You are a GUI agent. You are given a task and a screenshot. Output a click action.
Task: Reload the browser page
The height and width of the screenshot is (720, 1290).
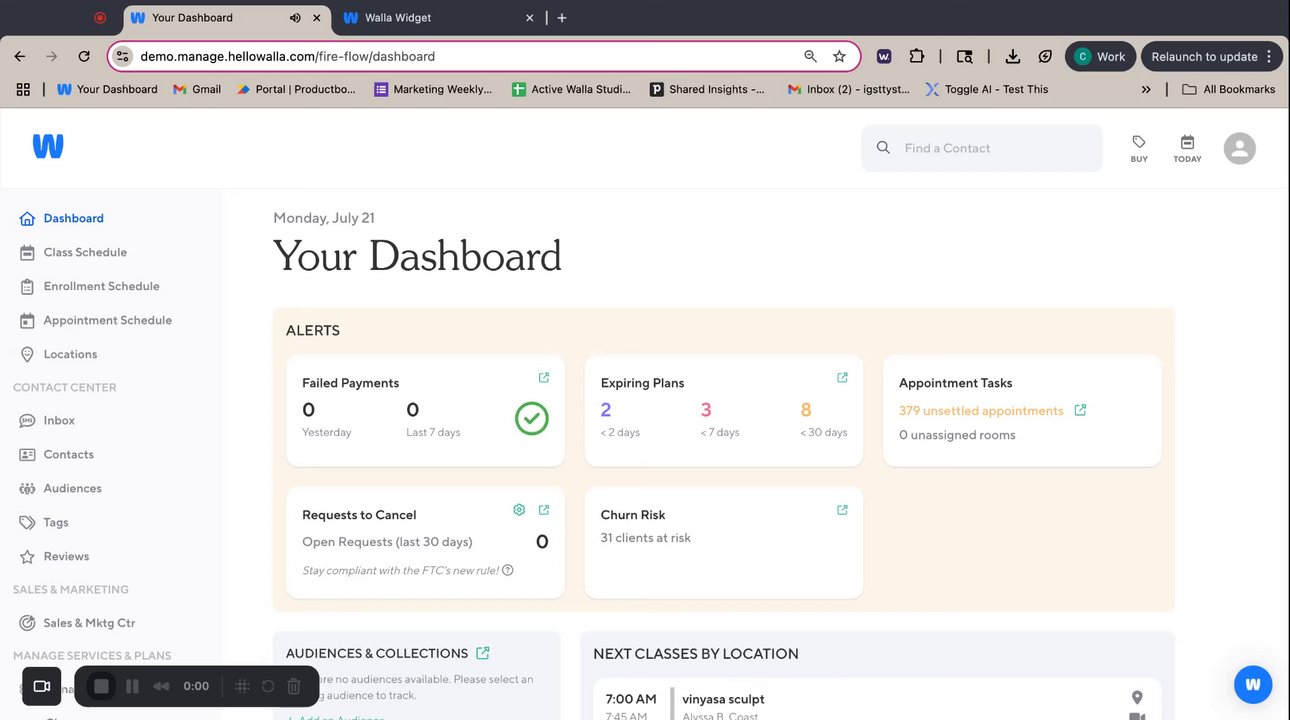[84, 57]
